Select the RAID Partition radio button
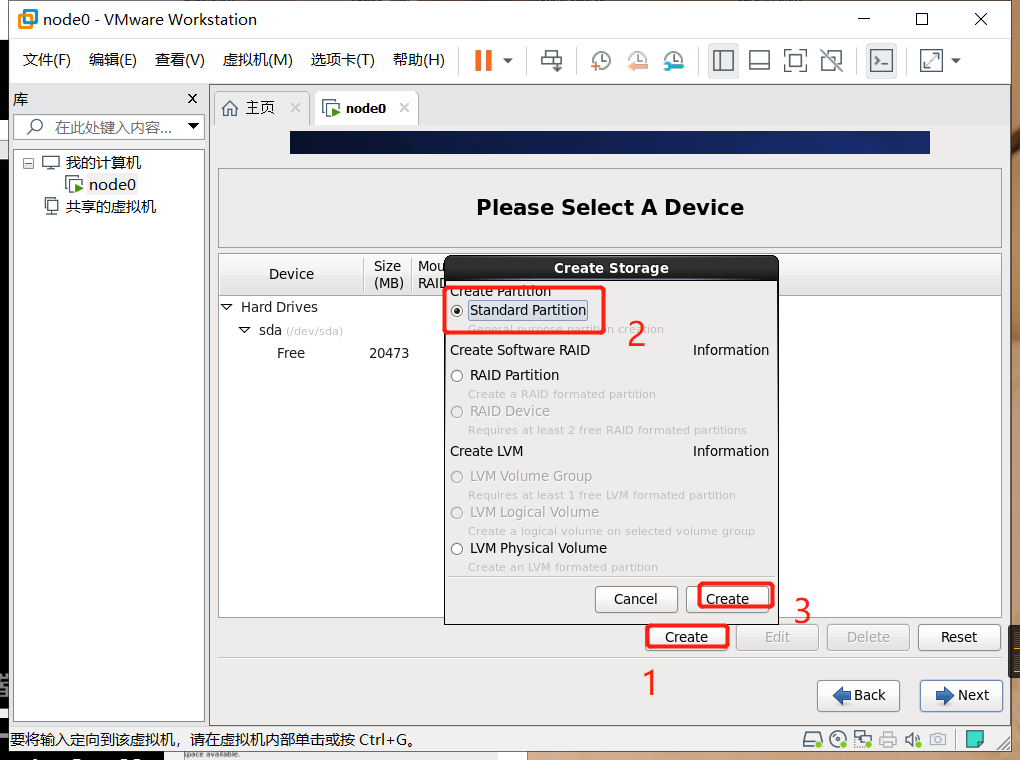Image resolution: width=1020 pixels, height=760 pixels. [x=457, y=376]
